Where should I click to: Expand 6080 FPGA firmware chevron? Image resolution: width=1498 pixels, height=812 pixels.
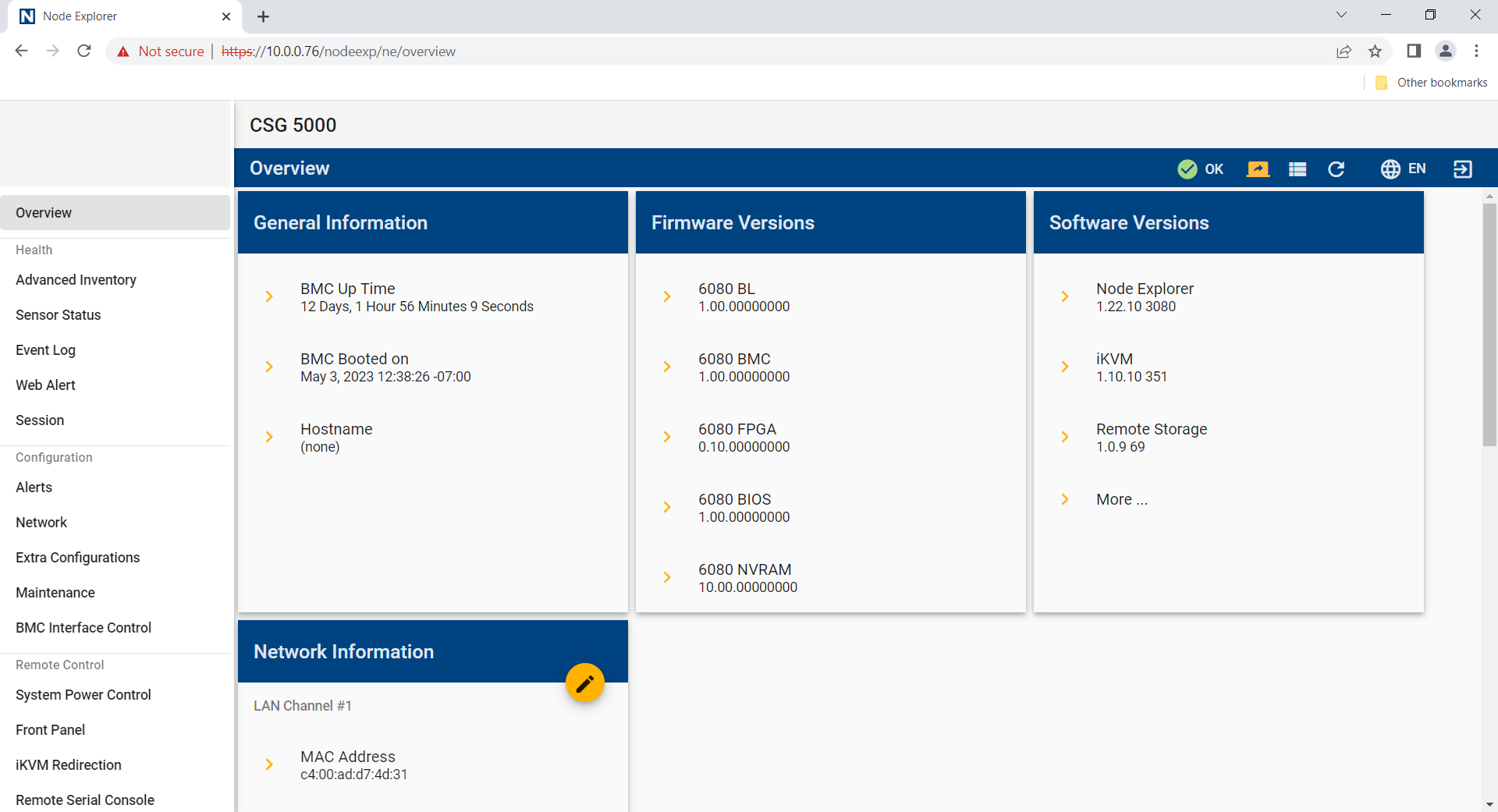click(667, 437)
